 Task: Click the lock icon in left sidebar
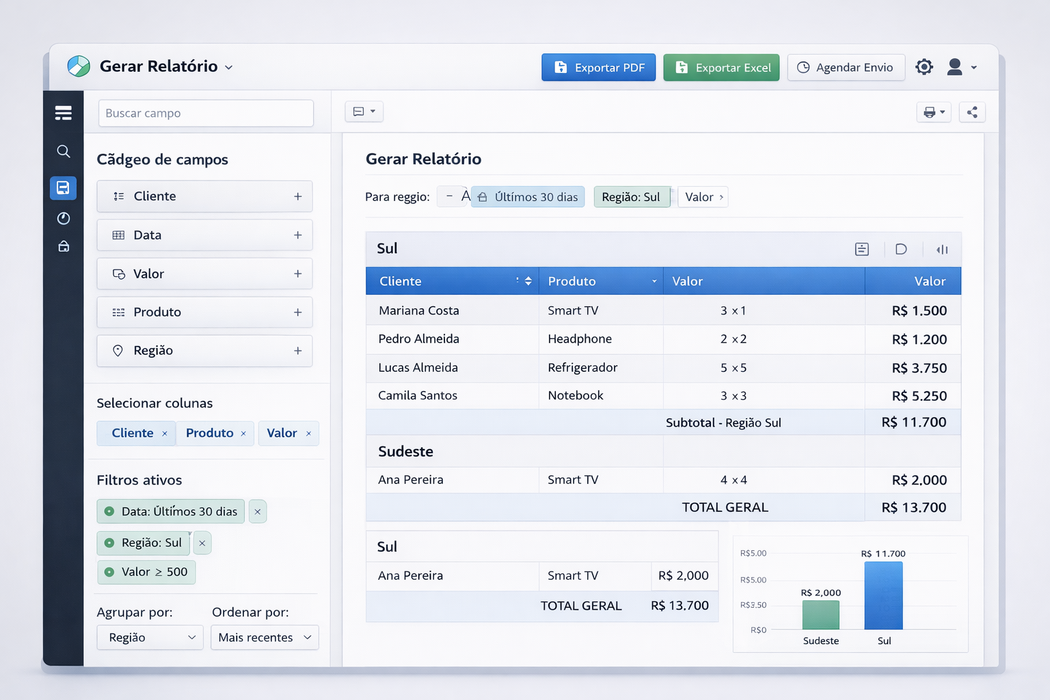(63, 246)
